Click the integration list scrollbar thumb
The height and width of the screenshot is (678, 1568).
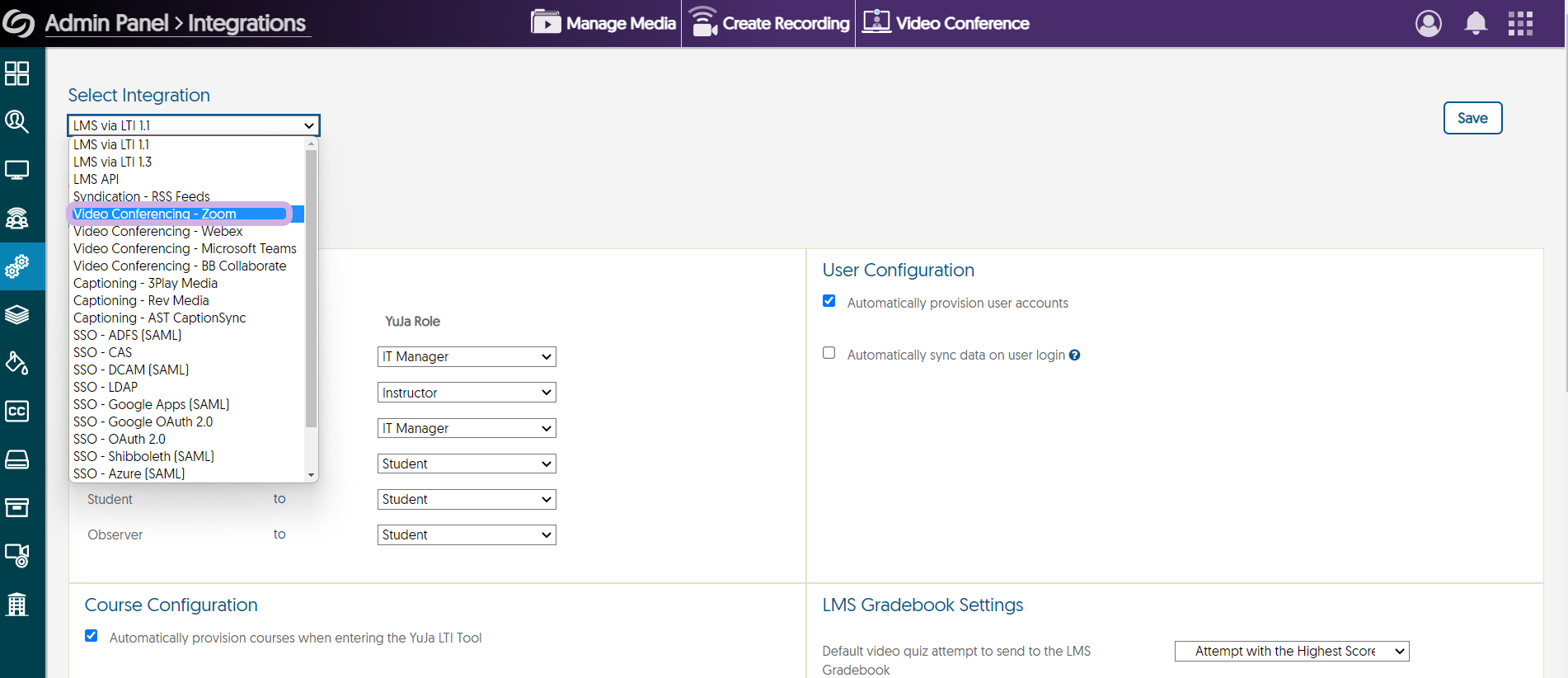311,288
